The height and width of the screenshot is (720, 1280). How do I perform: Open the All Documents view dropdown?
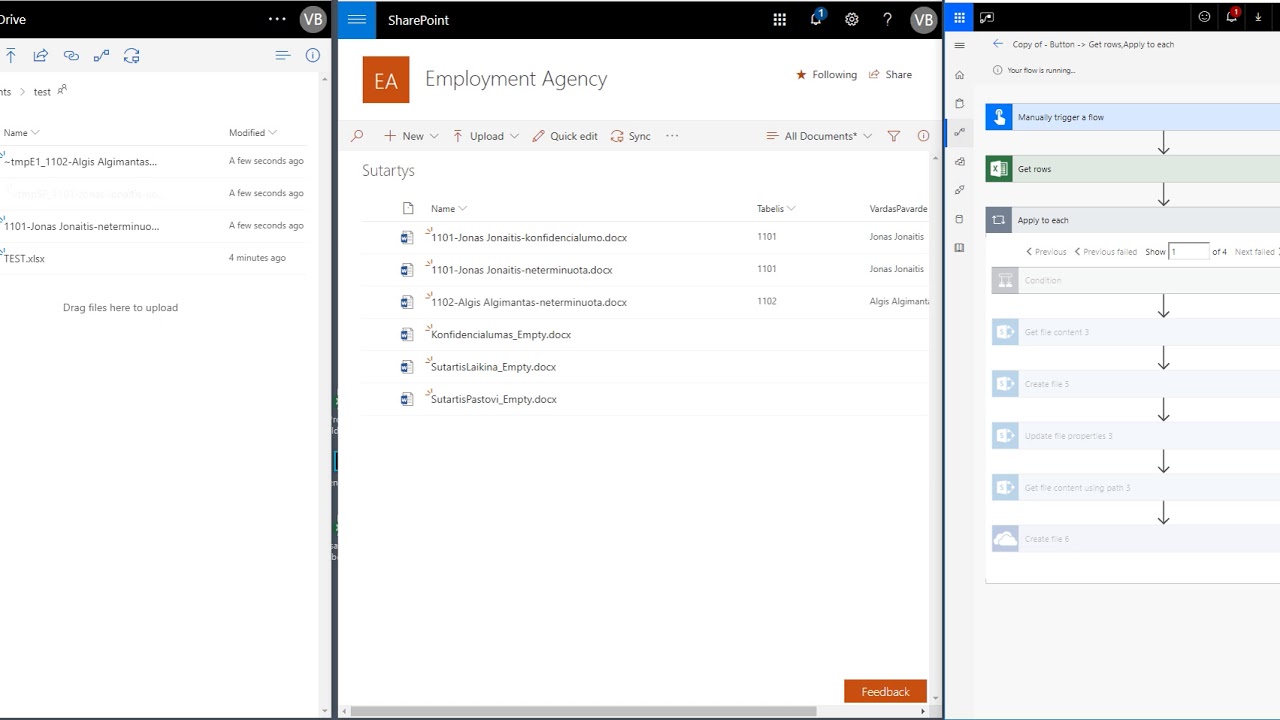click(819, 136)
